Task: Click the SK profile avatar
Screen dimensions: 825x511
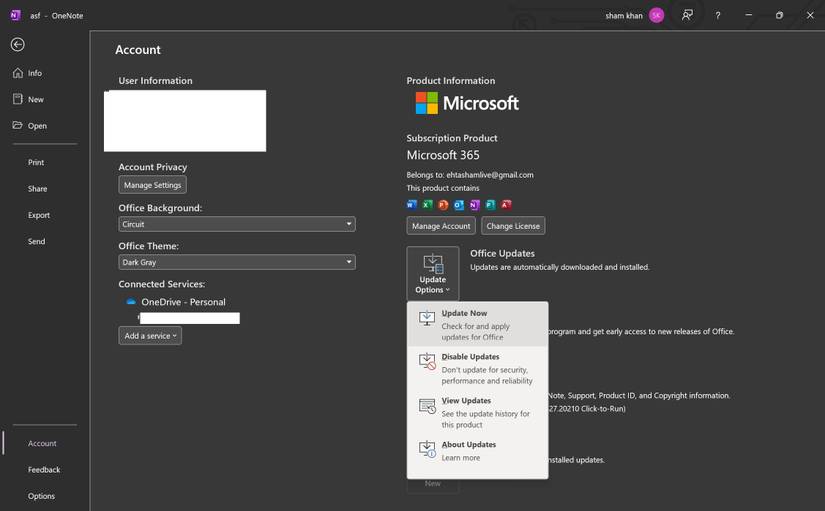Action: pos(656,15)
